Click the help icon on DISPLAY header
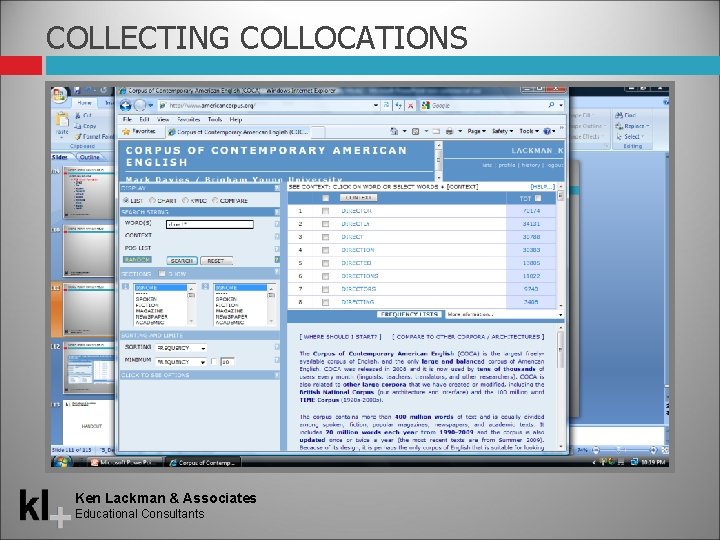This screenshot has height=540, width=720. (277, 188)
